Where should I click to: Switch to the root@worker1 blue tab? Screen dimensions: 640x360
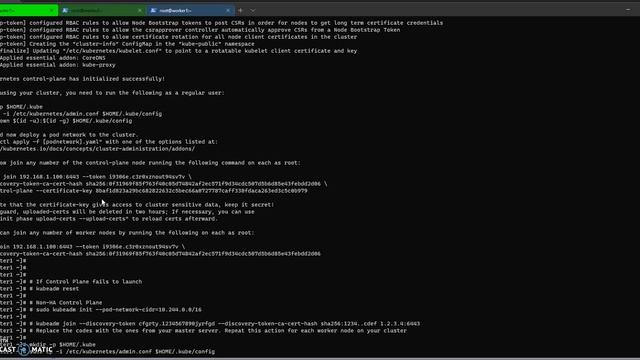click(x=190, y=10)
